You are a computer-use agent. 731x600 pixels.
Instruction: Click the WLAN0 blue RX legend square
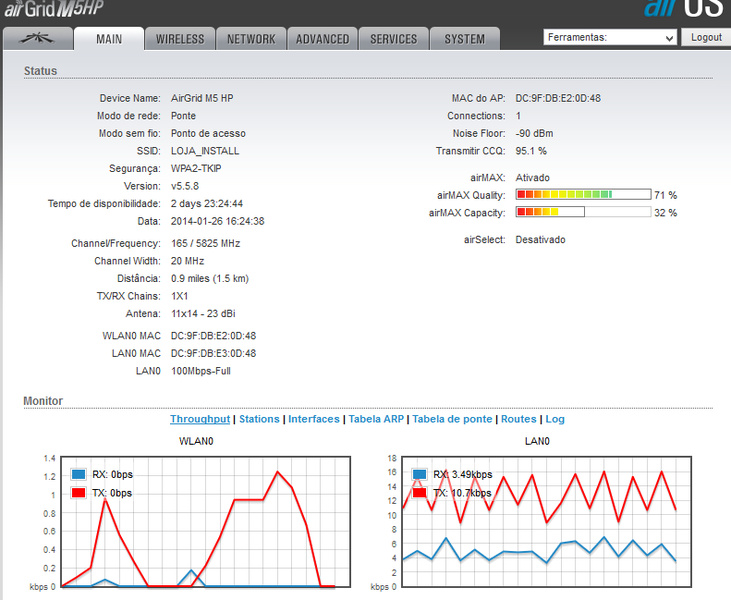pos(79,475)
